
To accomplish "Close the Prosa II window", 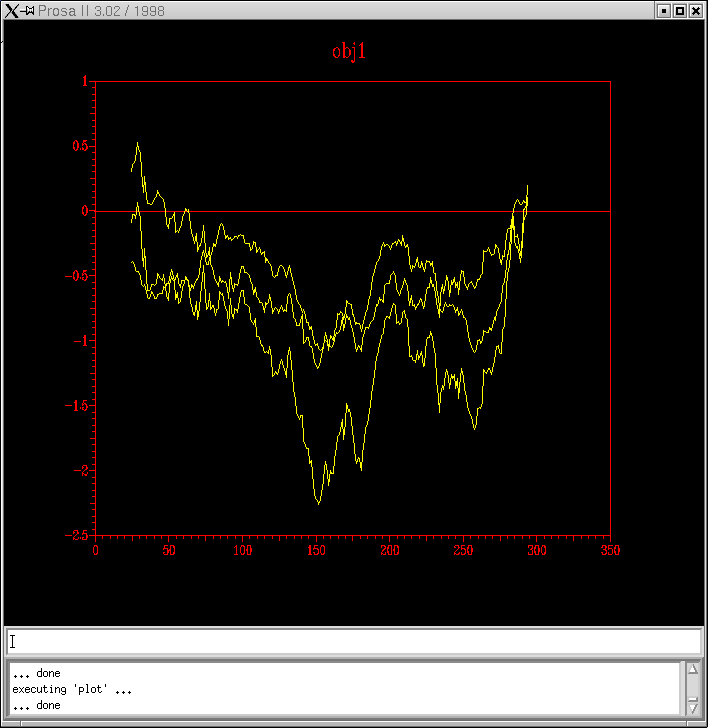I will (x=696, y=11).
